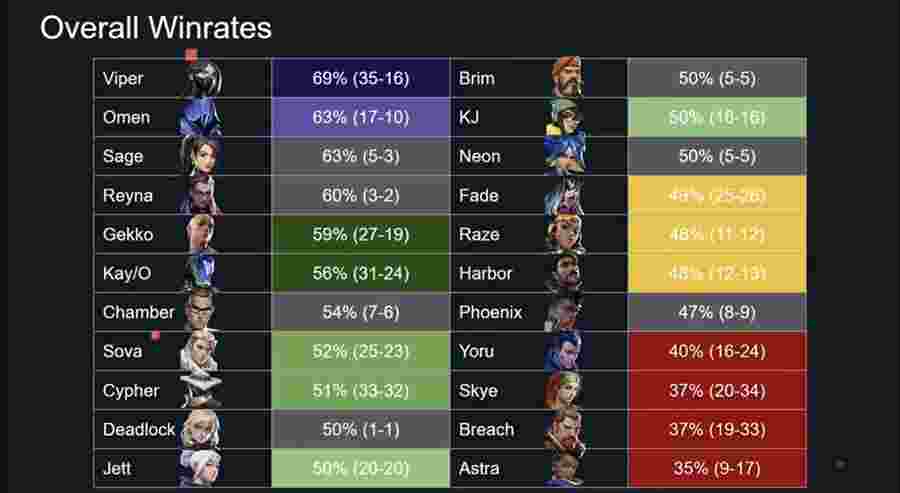The height and width of the screenshot is (493, 900).
Task: Click the red 35% (9-17) Astra cell
Action: 717,468
